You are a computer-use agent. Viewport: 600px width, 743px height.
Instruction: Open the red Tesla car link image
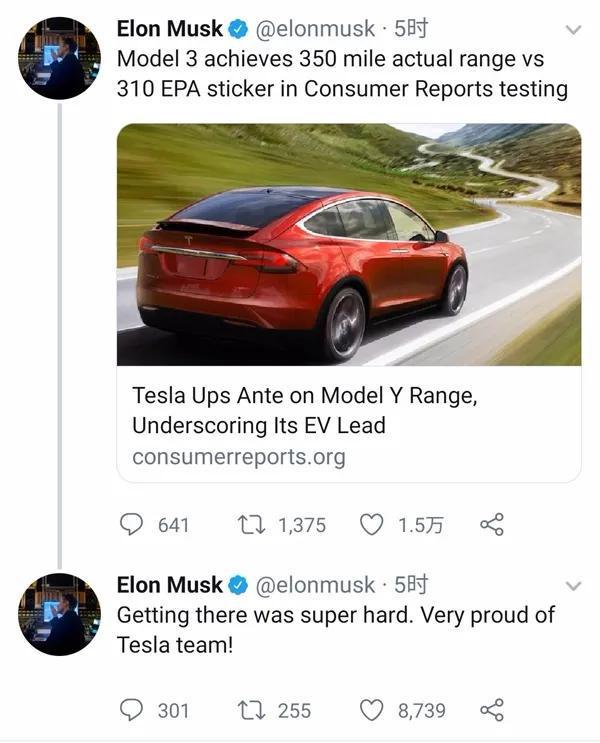click(x=349, y=245)
